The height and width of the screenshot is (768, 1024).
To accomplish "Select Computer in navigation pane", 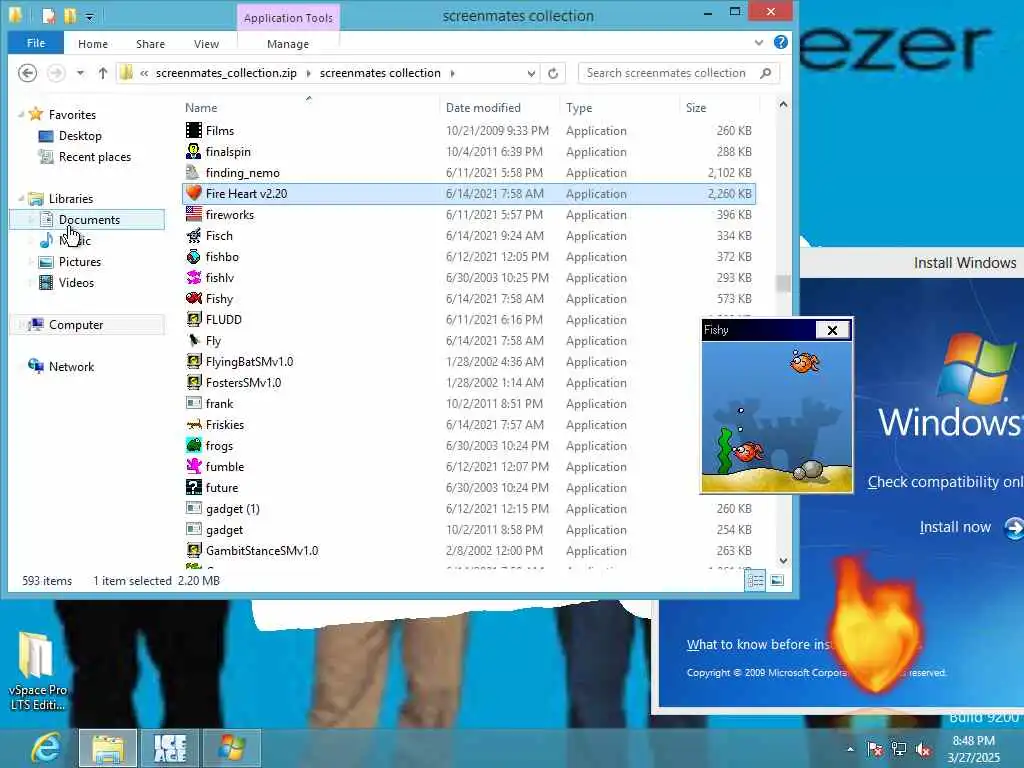I will tap(76, 325).
